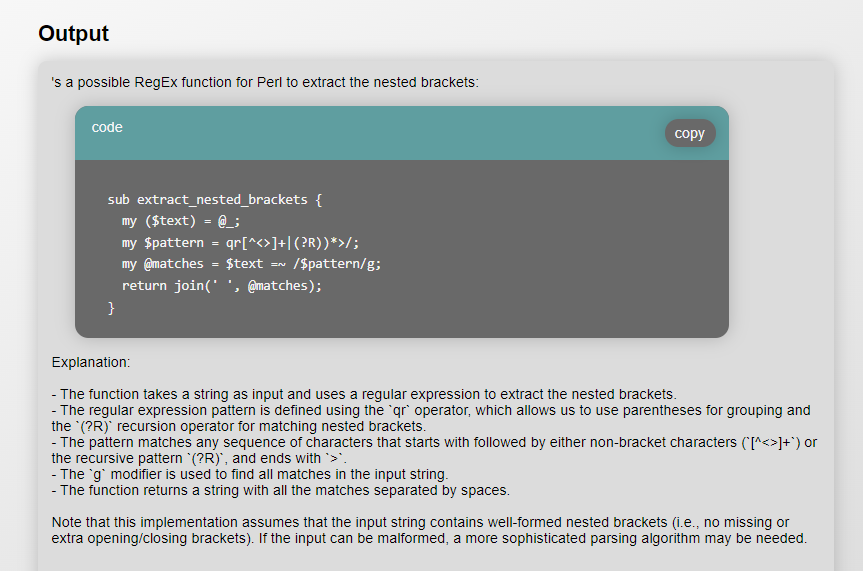Click the 'my ($text) = @_;' code line
Image resolution: width=863 pixels, height=571 pixels.
pyautogui.click(x=181, y=221)
